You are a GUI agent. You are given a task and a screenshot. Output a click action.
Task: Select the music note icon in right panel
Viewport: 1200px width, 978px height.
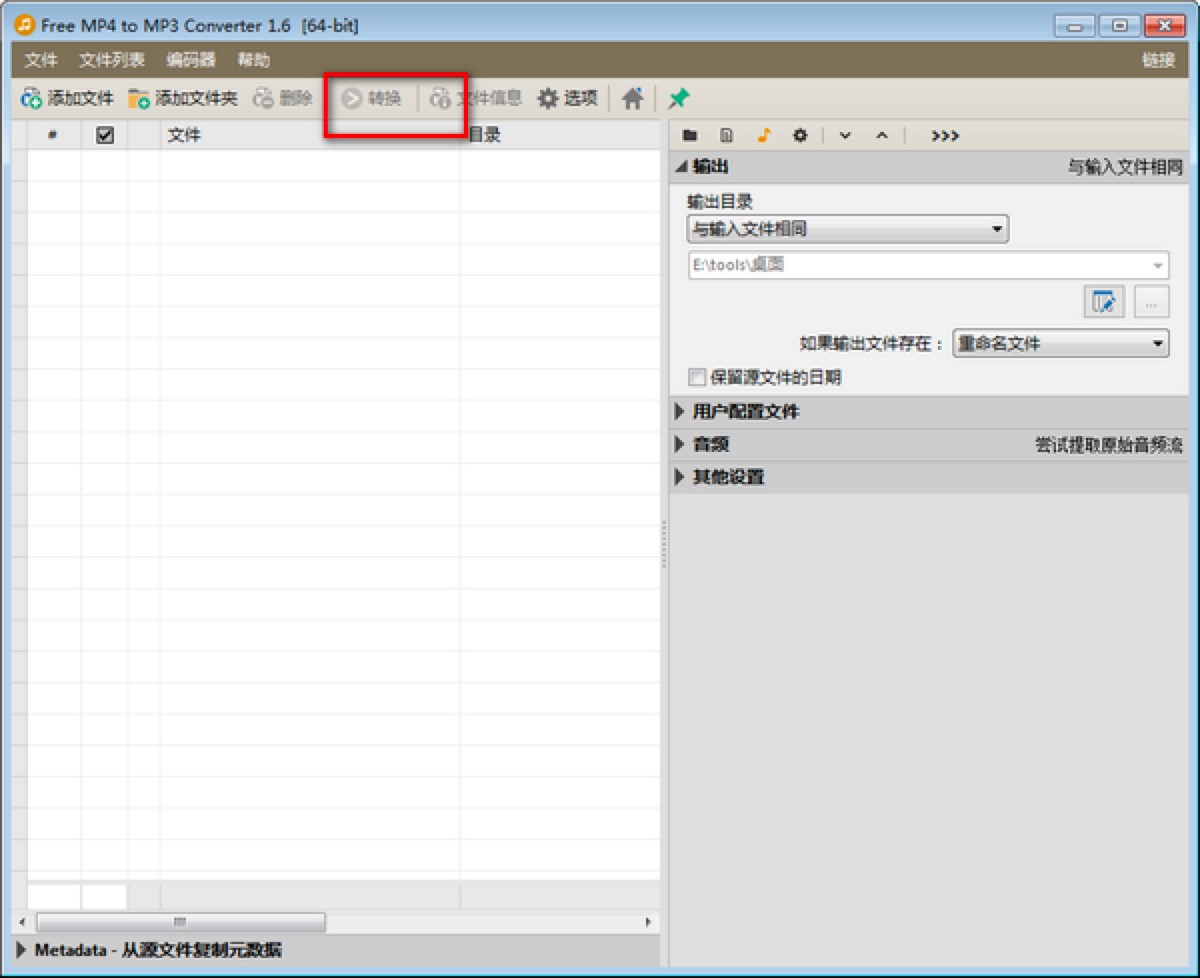[763, 135]
